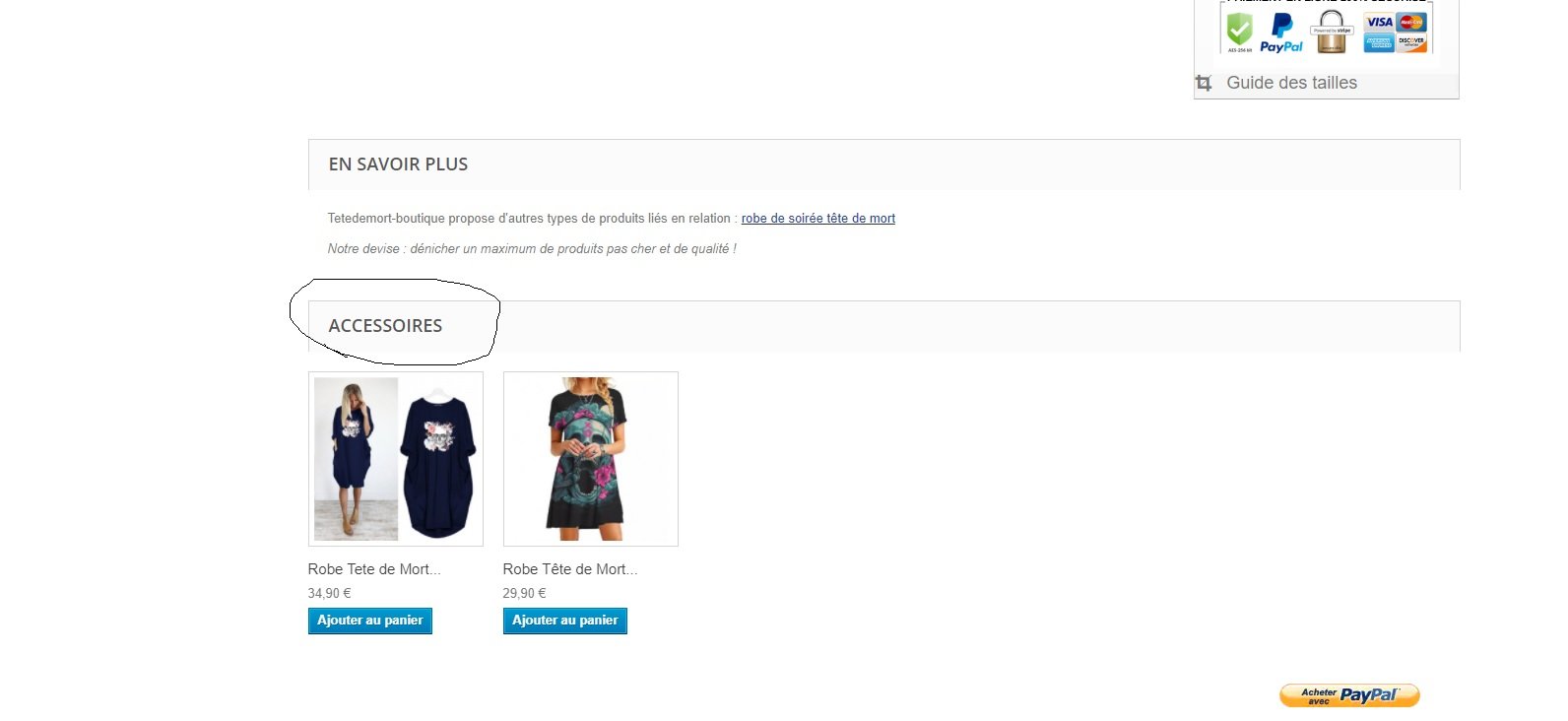The width and height of the screenshot is (1568, 721).
Task: Select the ACCESSOIRES section header
Action: 884,326
